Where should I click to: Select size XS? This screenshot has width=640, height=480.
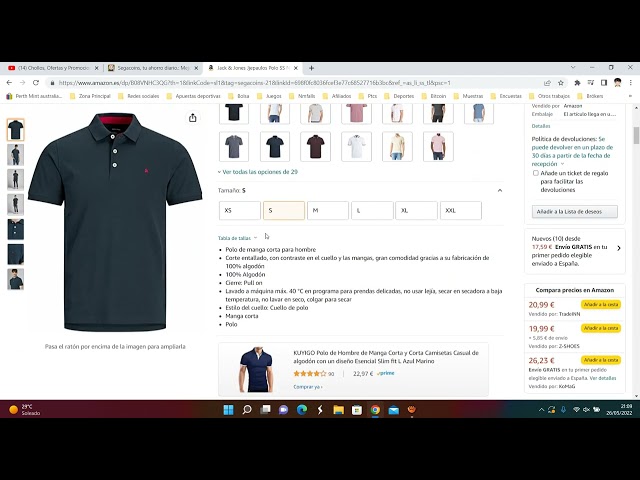240,211
